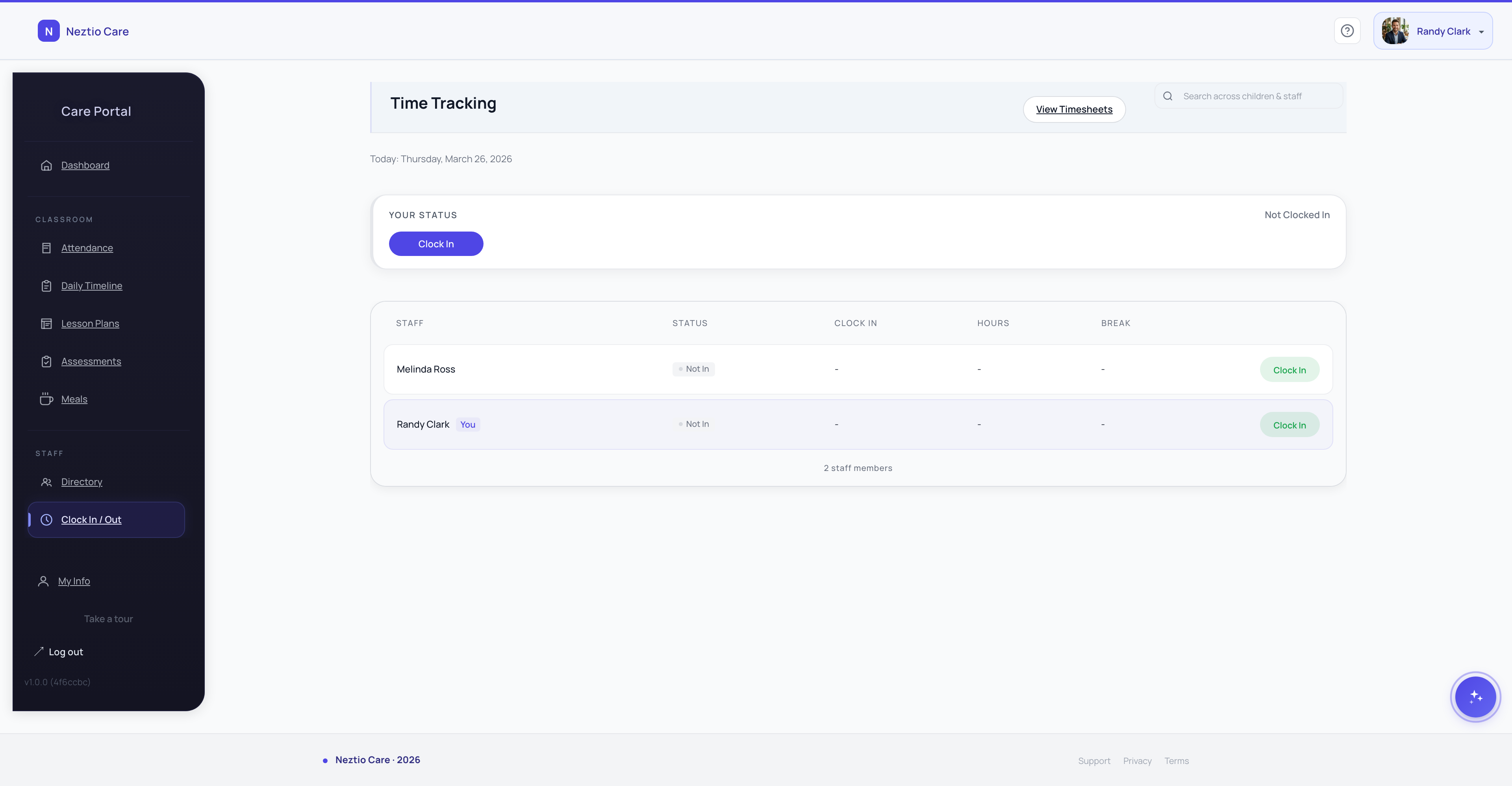The height and width of the screenshot is (786, 1512).
Task: Click the Attendance sidebar icon
Action: tap(47, 248)
